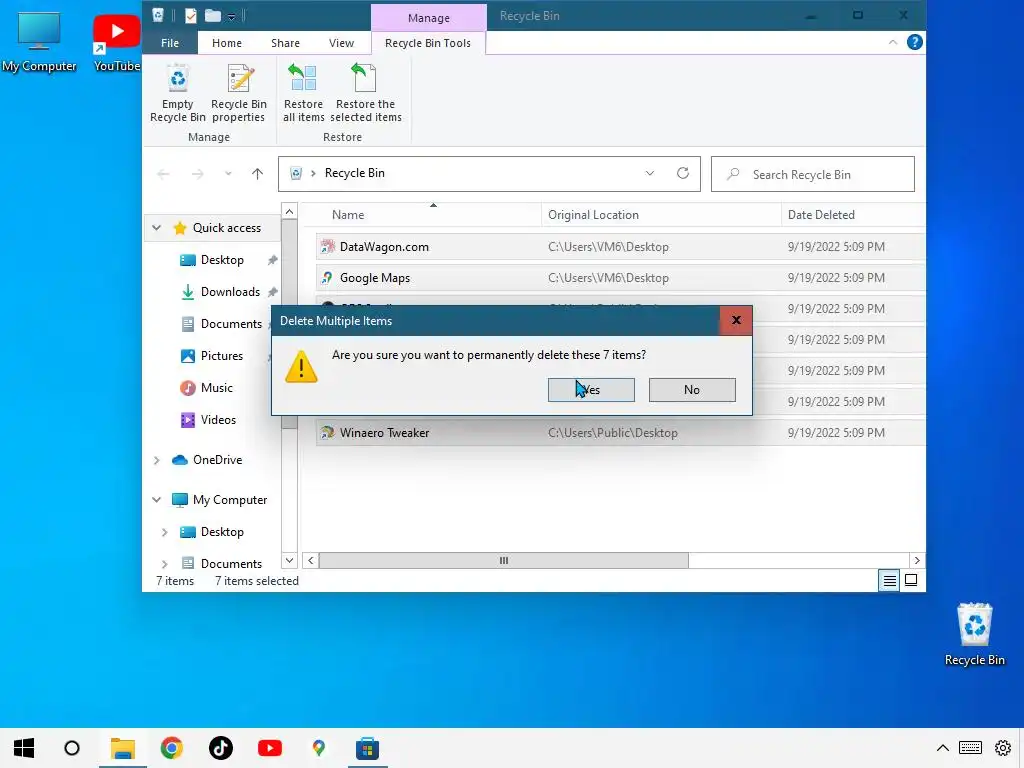Collapse the Quick access tree node
Viewport: 1024px width, 768px height.
[x=157, y=228]
